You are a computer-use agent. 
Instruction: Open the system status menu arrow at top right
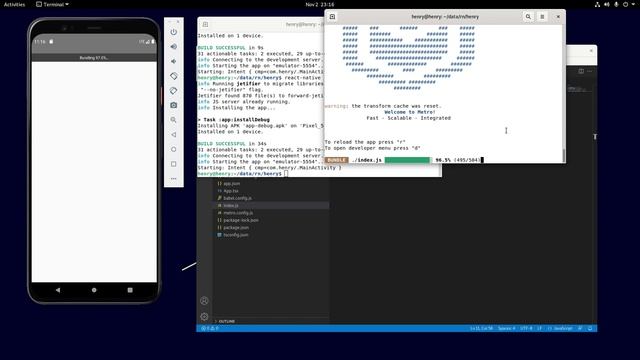(x=633, y=4)
